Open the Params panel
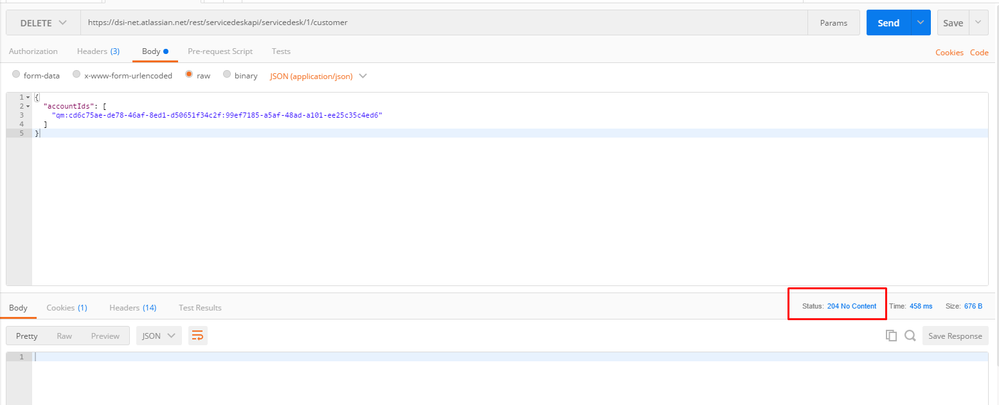Viewport: 999px width, 405px height. point(833,22)
